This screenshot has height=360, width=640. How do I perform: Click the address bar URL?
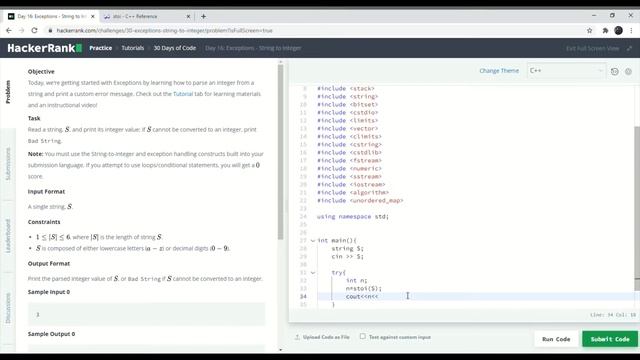[164, 31]
